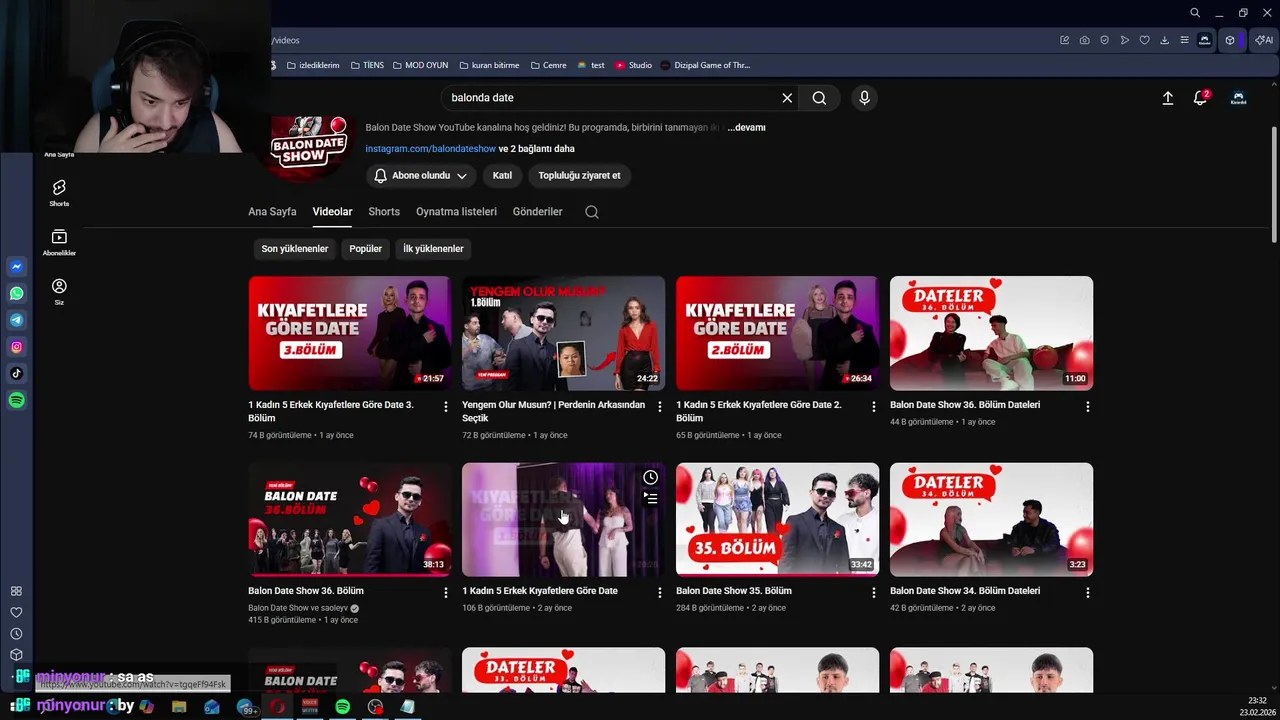1280x720 pixels.
Task: Open instagram.com/balondateshow link
Action: (430, 148)
